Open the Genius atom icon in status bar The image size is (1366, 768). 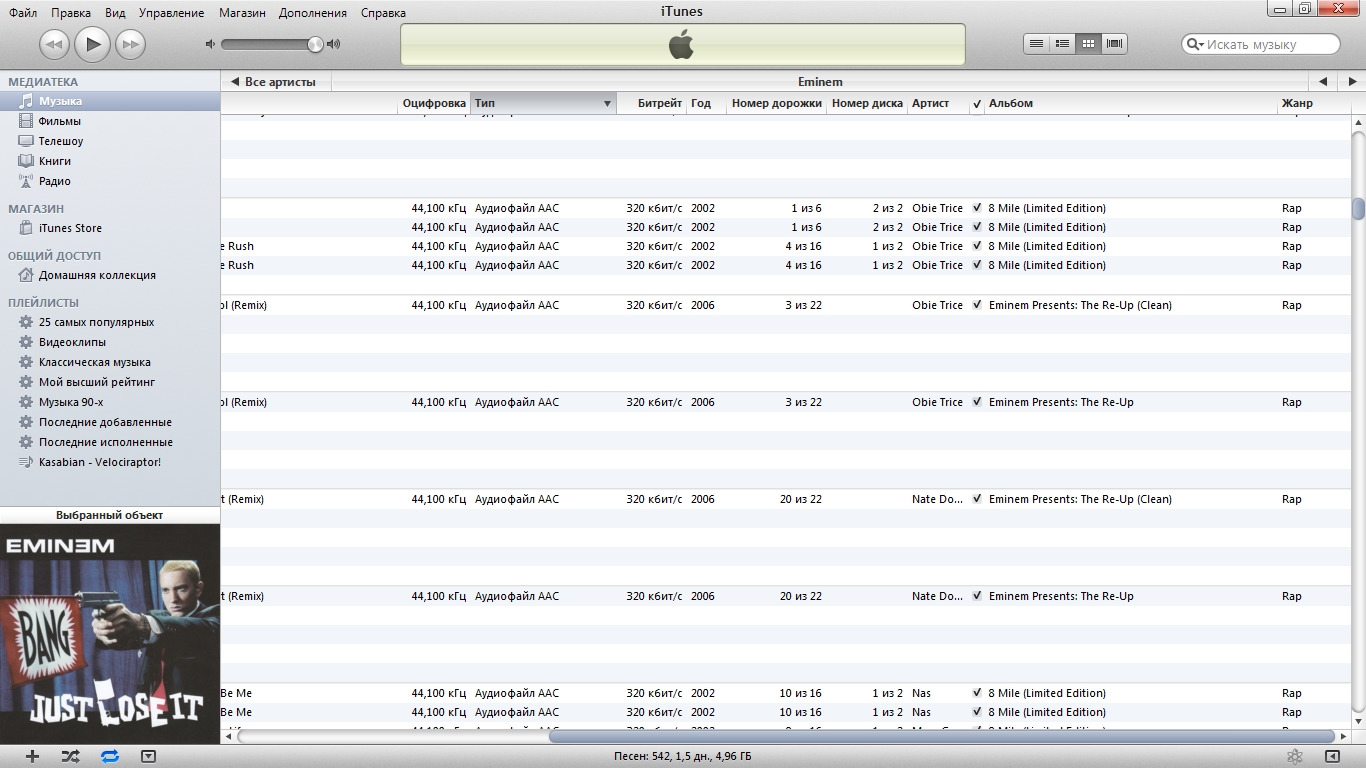[1294, 757]
